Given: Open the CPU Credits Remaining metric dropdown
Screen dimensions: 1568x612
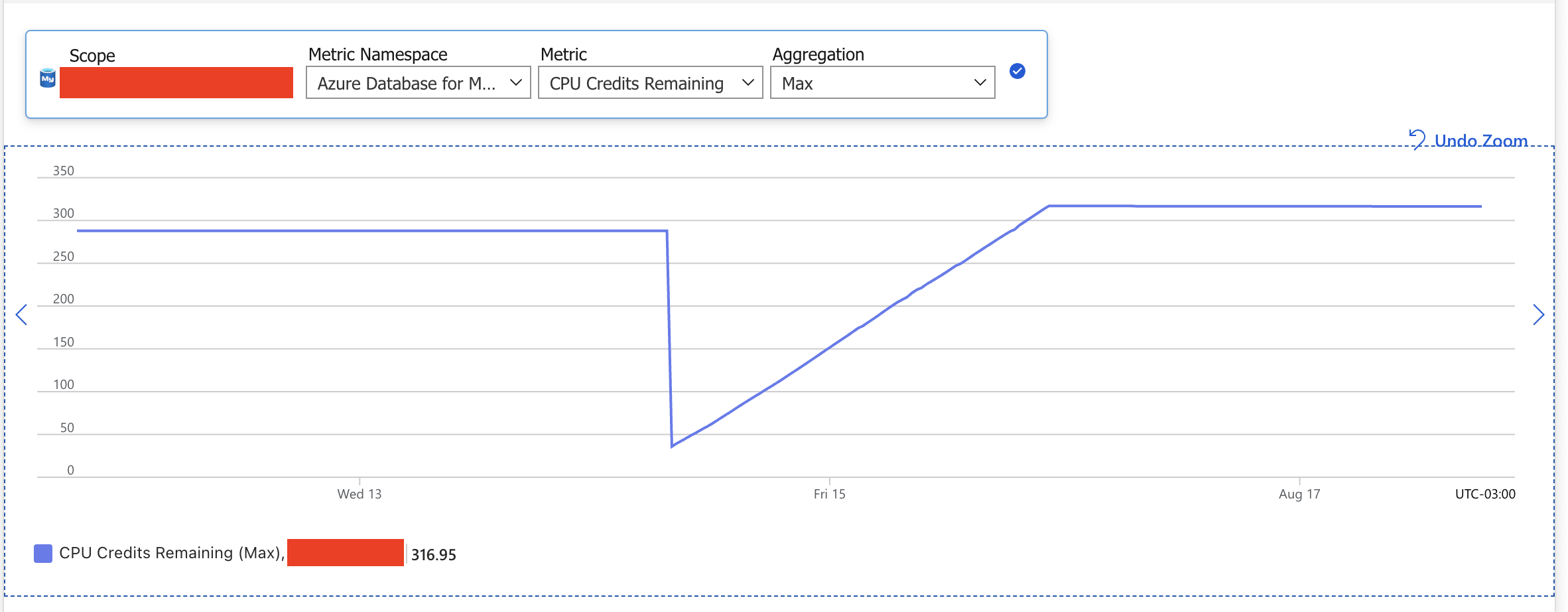Looking at the screenshot, I should (651, 83).
